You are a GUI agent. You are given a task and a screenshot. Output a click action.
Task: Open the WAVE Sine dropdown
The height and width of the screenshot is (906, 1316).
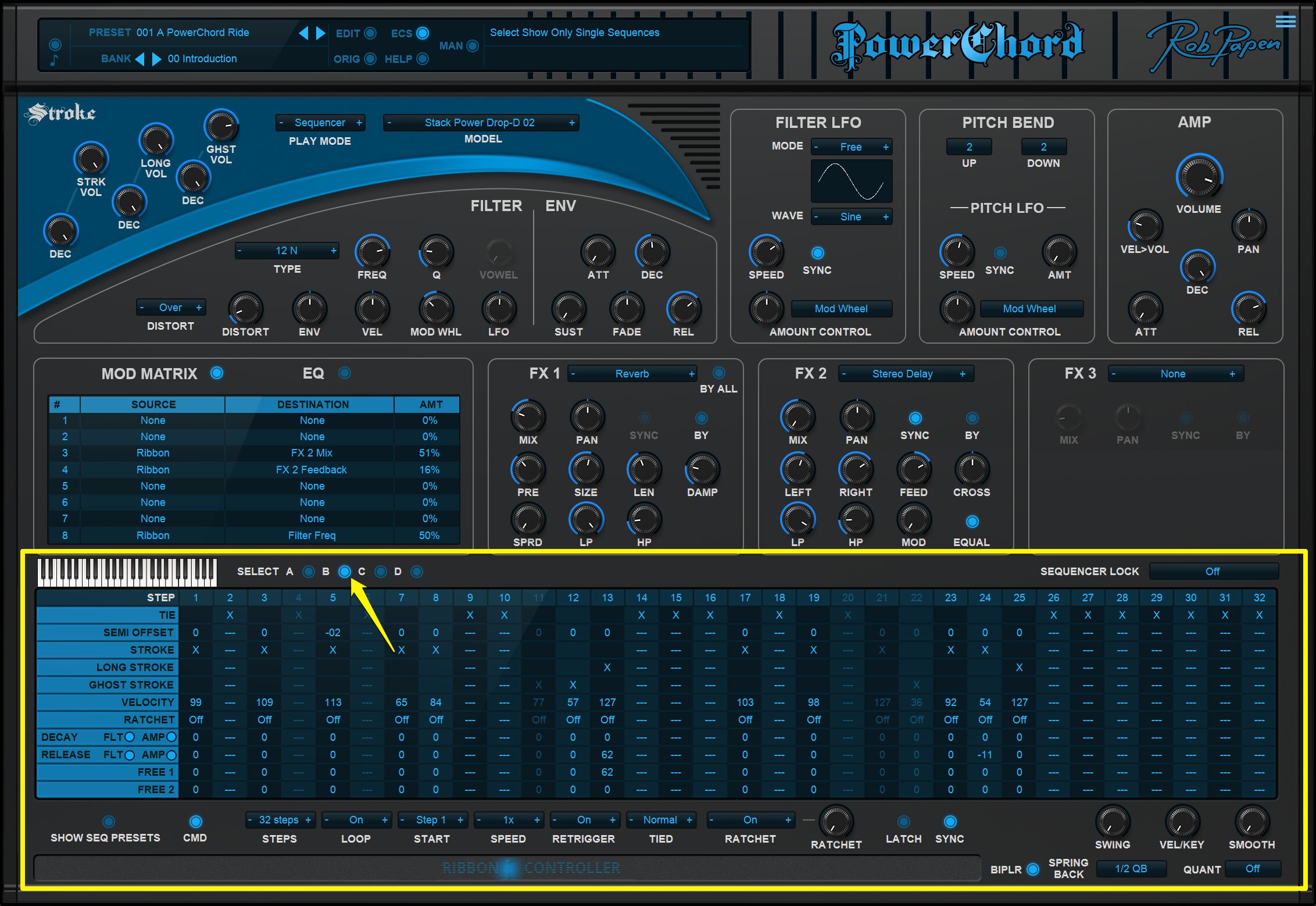click(852, 217)
